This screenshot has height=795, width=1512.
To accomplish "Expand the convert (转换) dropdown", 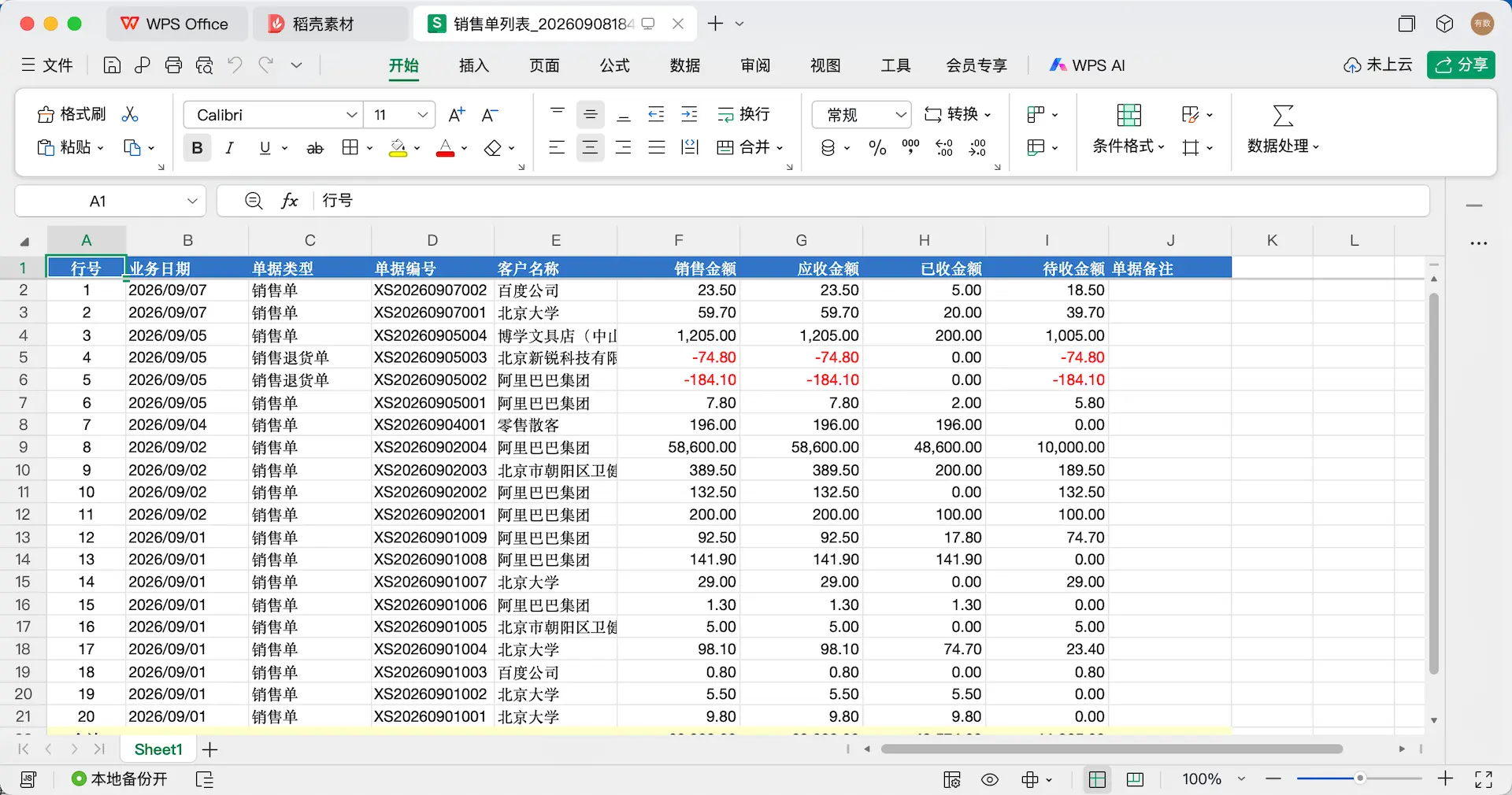I will coord(988,115).
